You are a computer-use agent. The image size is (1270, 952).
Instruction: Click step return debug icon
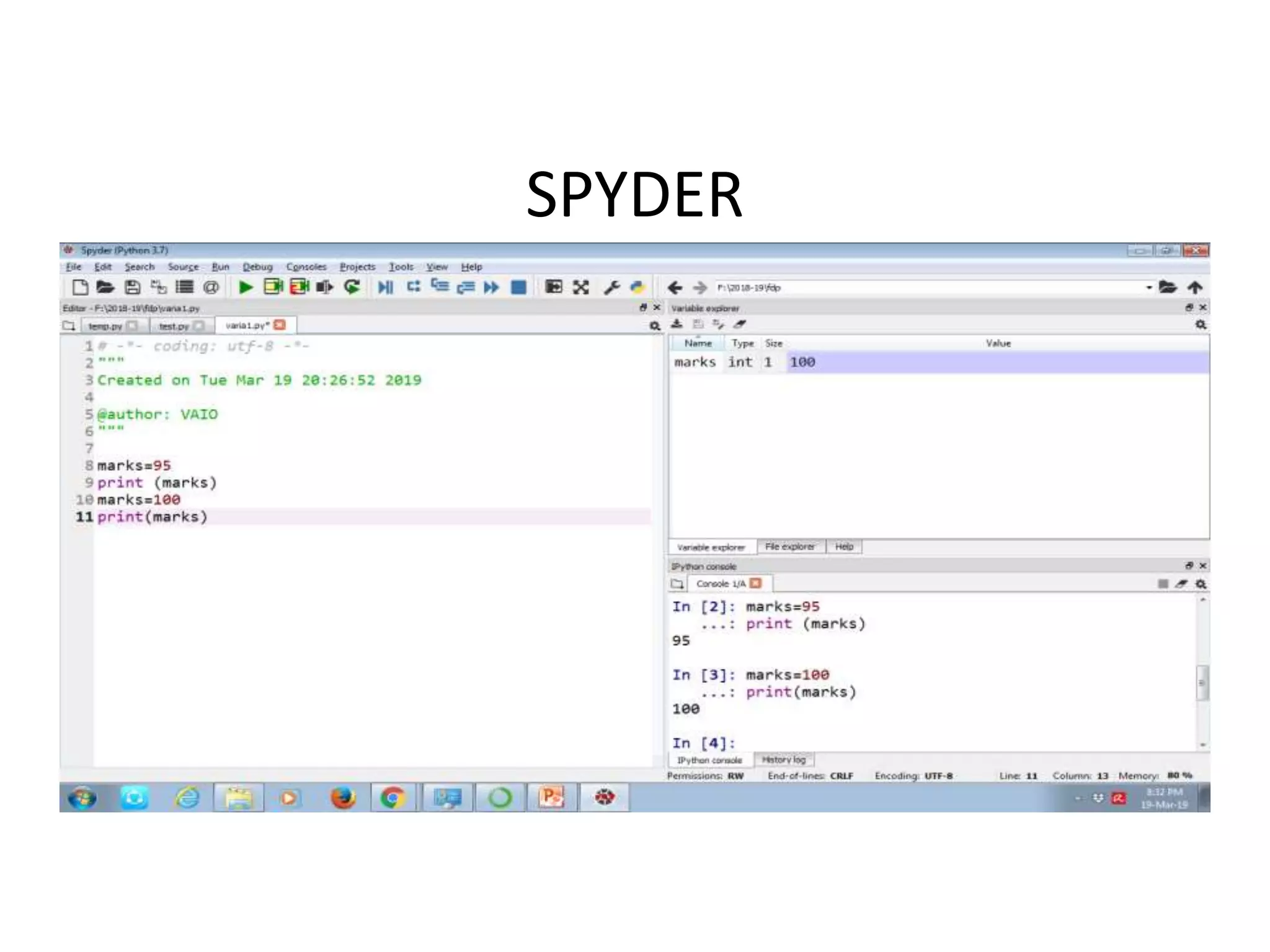[x=466, y=287]
